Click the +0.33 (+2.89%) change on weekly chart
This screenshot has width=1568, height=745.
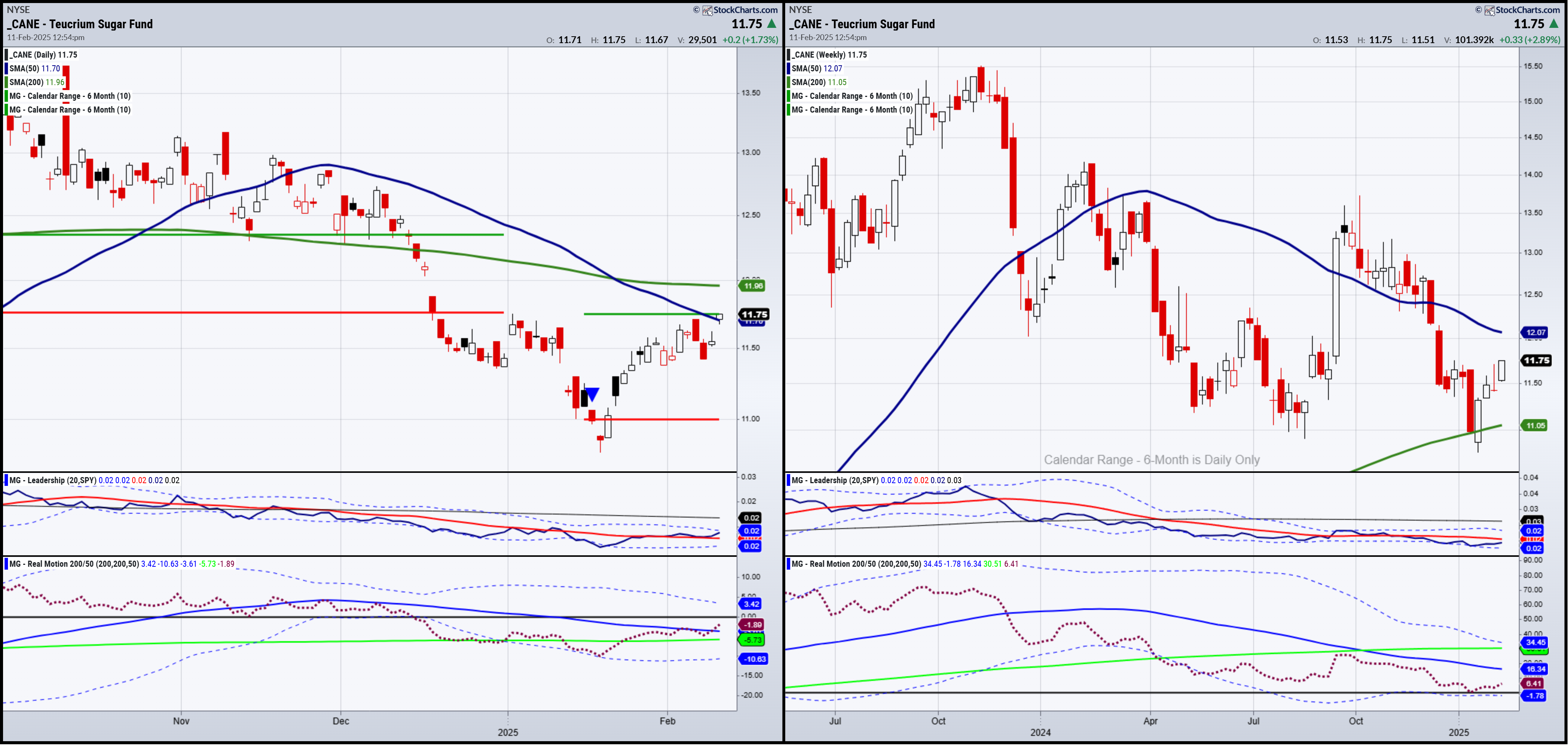1530,40
